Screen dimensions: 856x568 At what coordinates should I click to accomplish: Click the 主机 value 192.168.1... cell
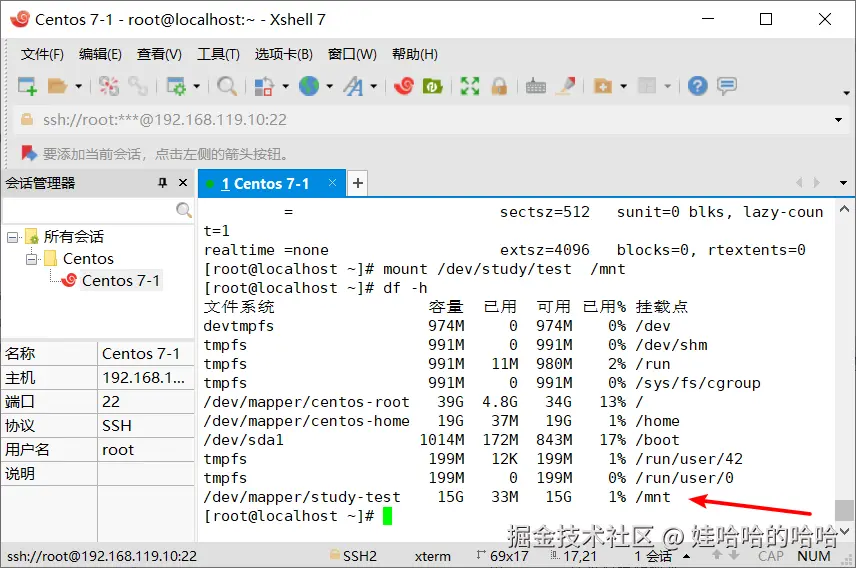[146, 378]
